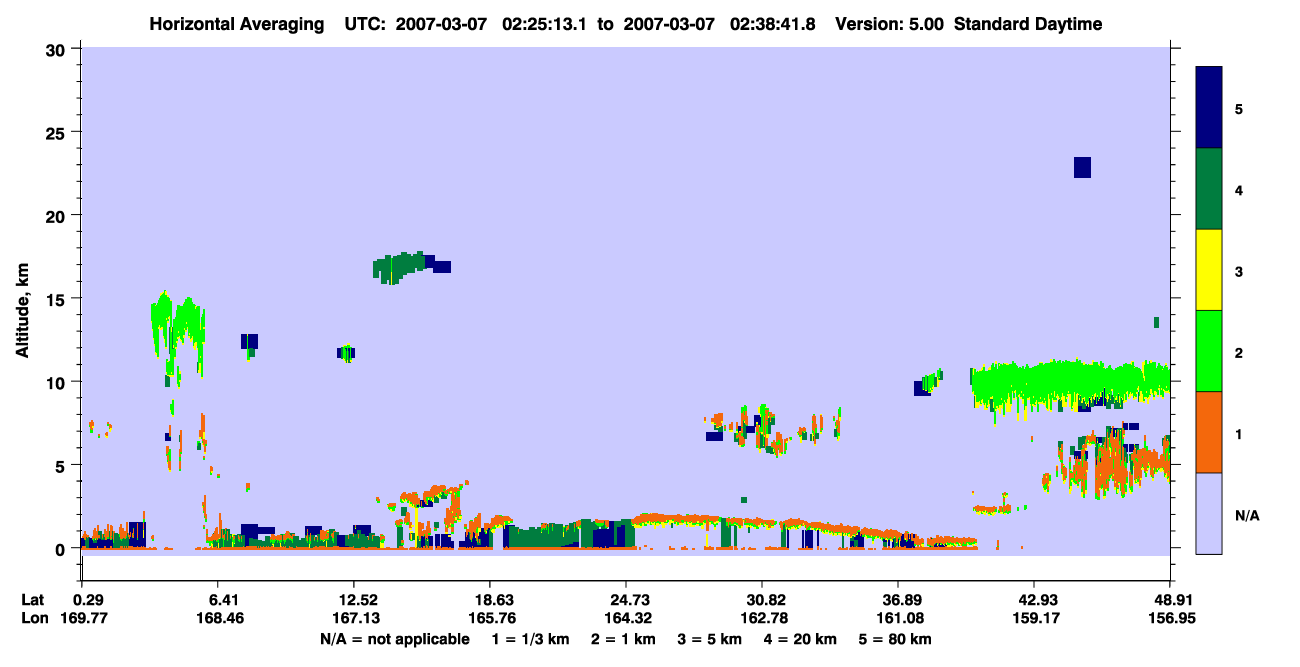Click the '1 = 1/3 km' legend text
1300x667 pixels.
(x=530, y=639)
